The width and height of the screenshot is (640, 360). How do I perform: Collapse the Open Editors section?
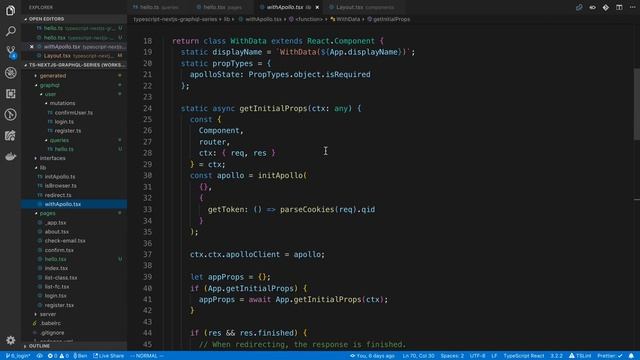point(74,19)
